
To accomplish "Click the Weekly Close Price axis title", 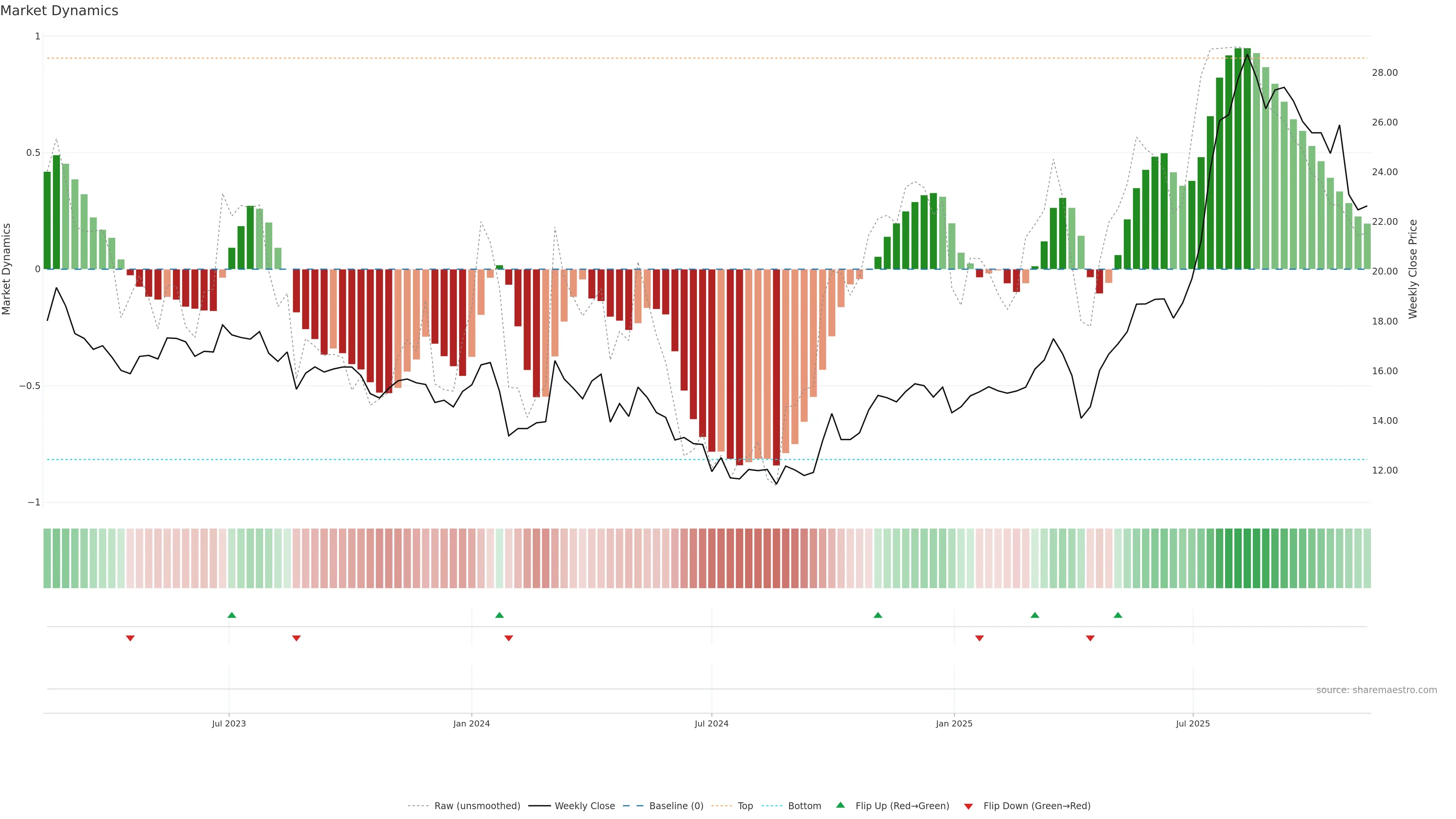I will 1412,269.
